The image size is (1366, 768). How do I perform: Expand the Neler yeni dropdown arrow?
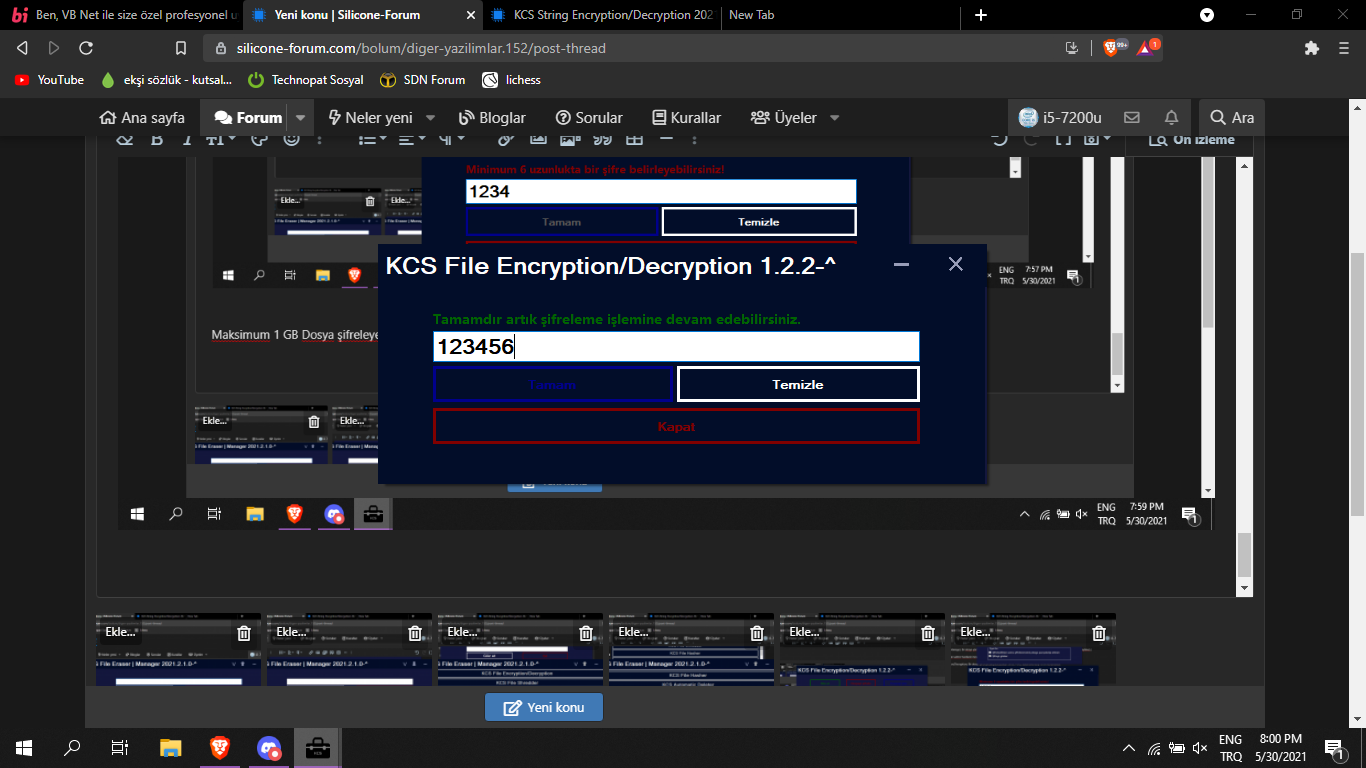(x=431, y=118)
